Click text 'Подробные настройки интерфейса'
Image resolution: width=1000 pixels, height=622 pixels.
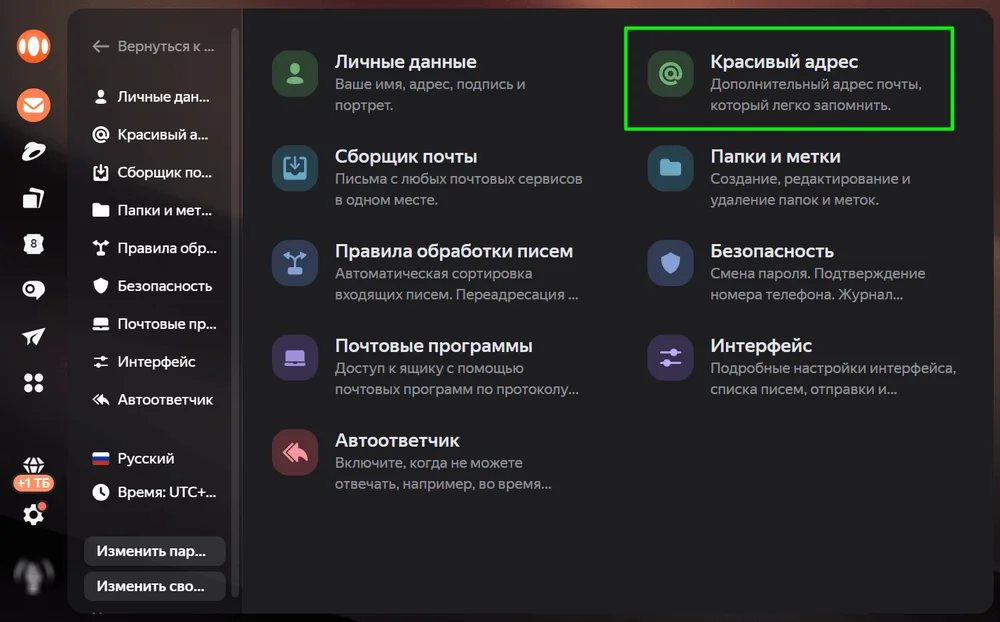pos(833,368)
